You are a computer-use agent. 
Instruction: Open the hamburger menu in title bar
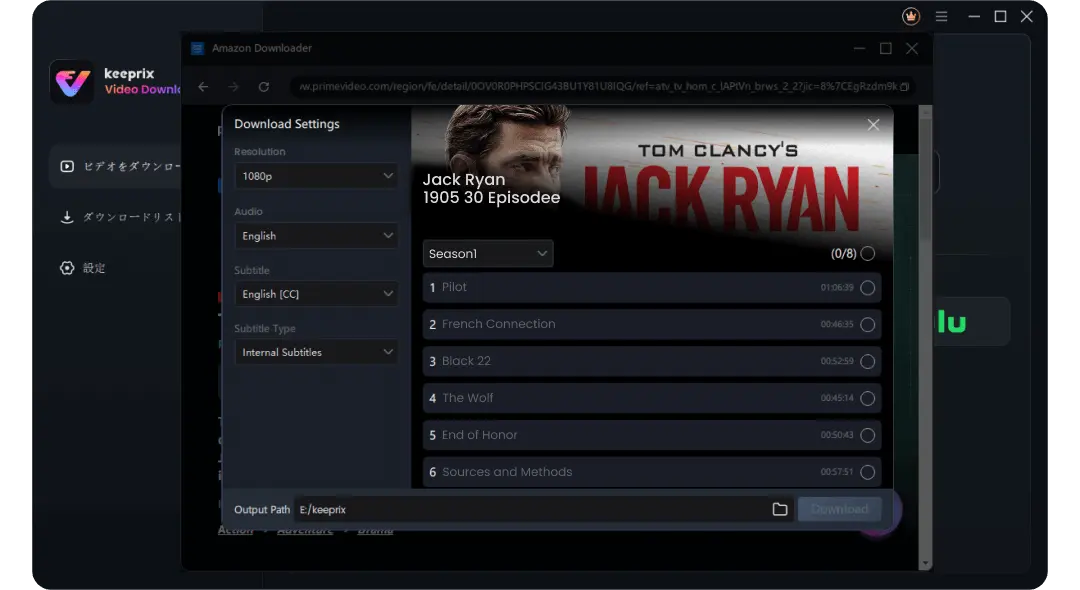941,17
